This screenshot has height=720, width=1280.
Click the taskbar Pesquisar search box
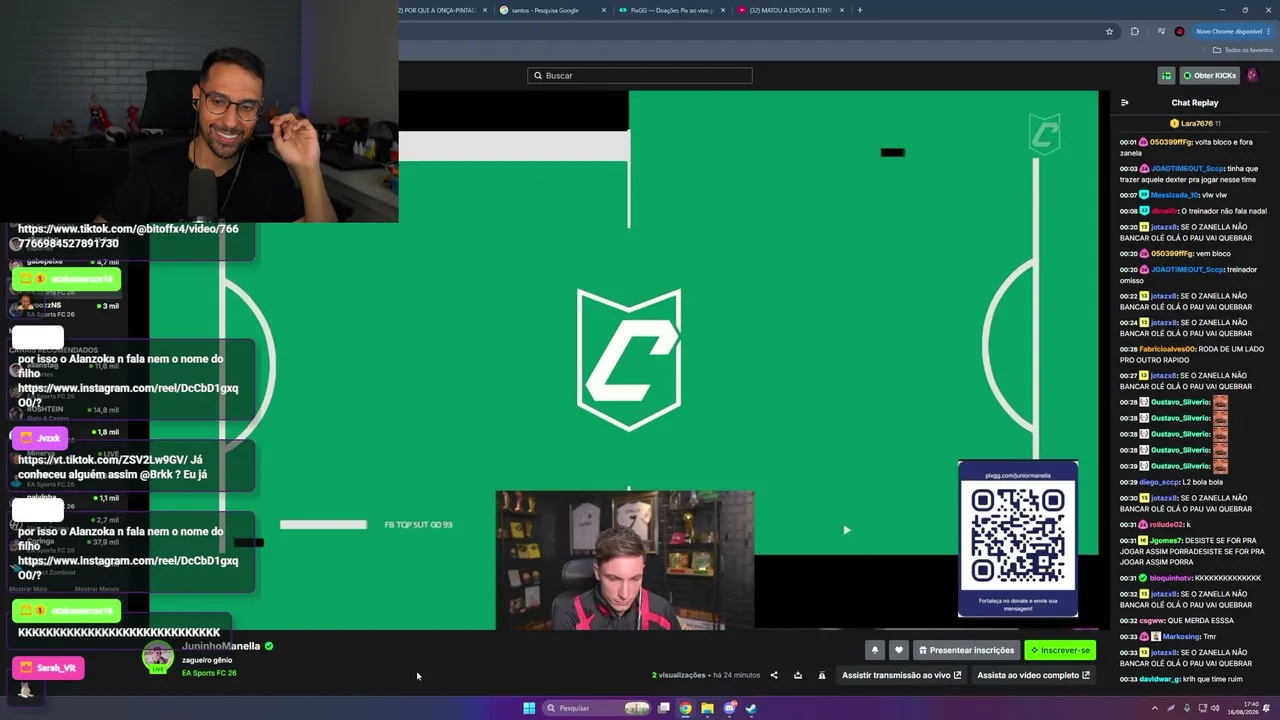pyautogui.click(x=597, y=708)
